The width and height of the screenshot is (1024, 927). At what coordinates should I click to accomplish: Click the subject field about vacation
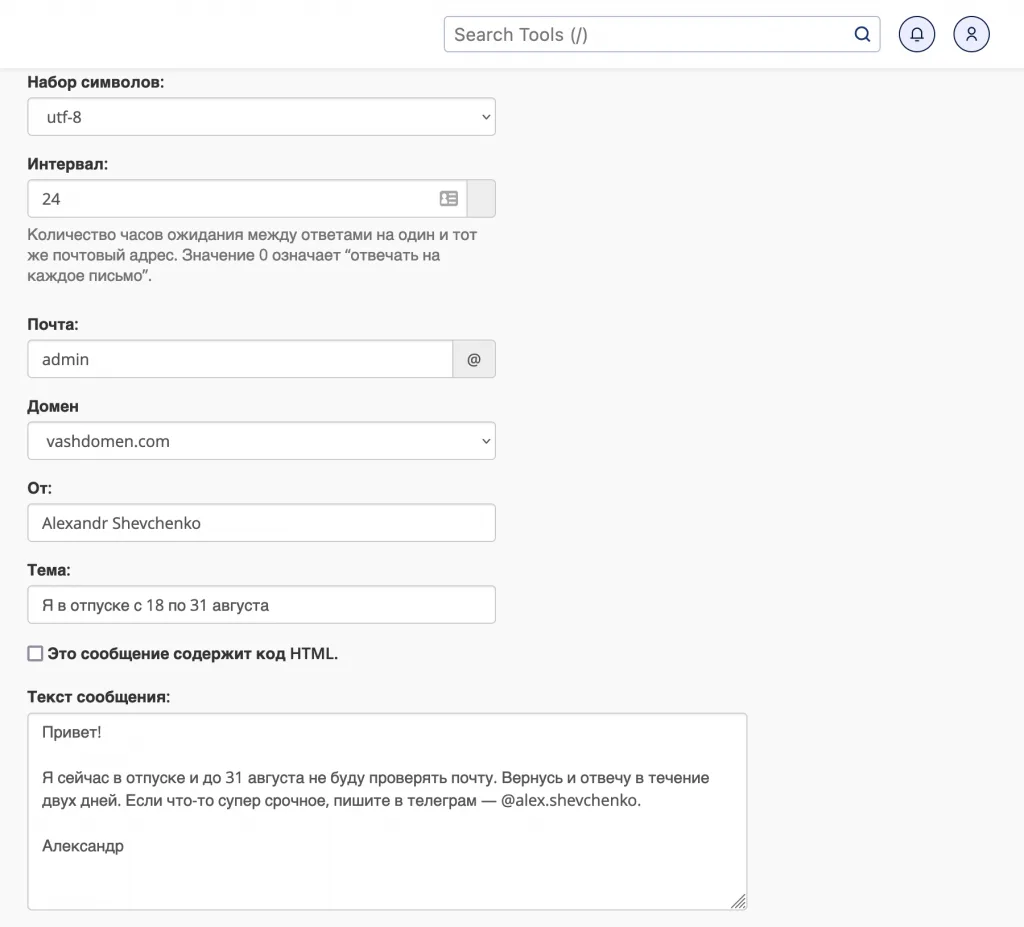pyautogui.click(x=261, y=605)
